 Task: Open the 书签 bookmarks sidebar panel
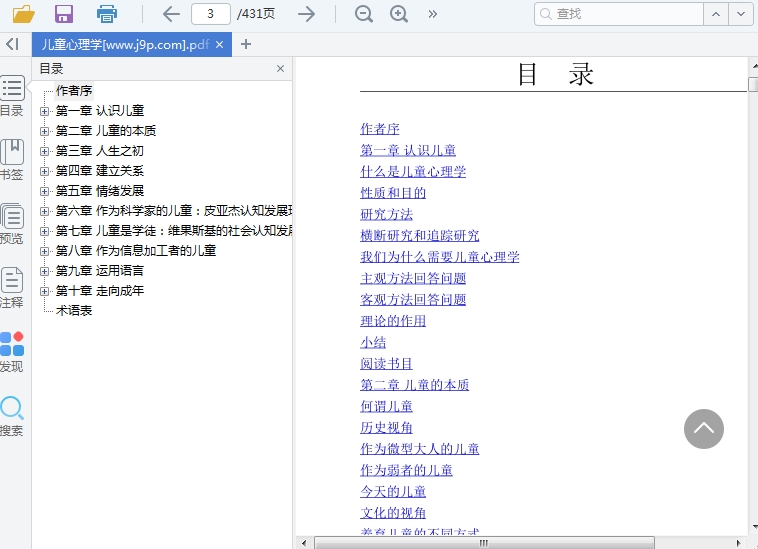point(12,160)
